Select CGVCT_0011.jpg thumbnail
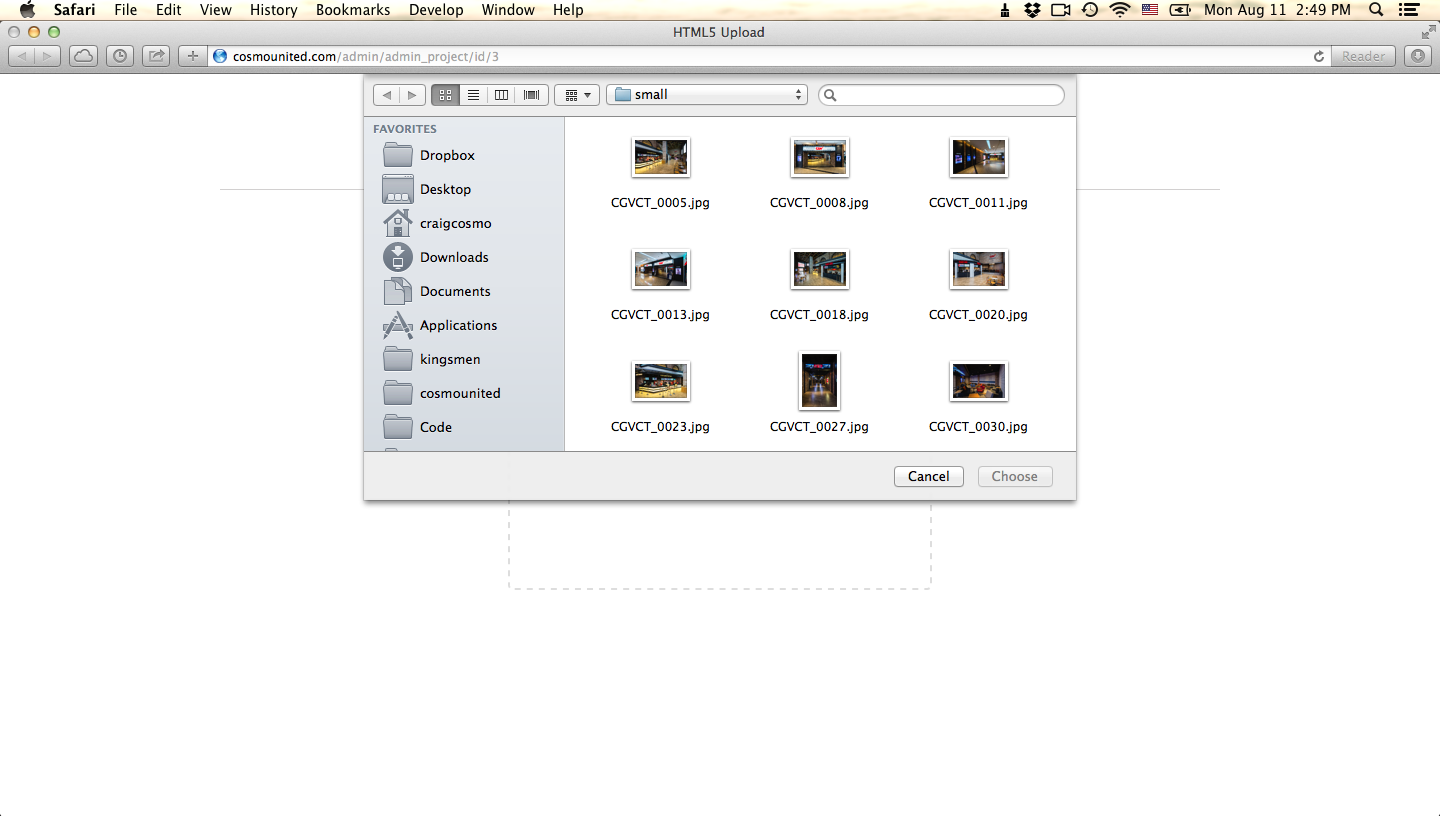 [978, 157]
